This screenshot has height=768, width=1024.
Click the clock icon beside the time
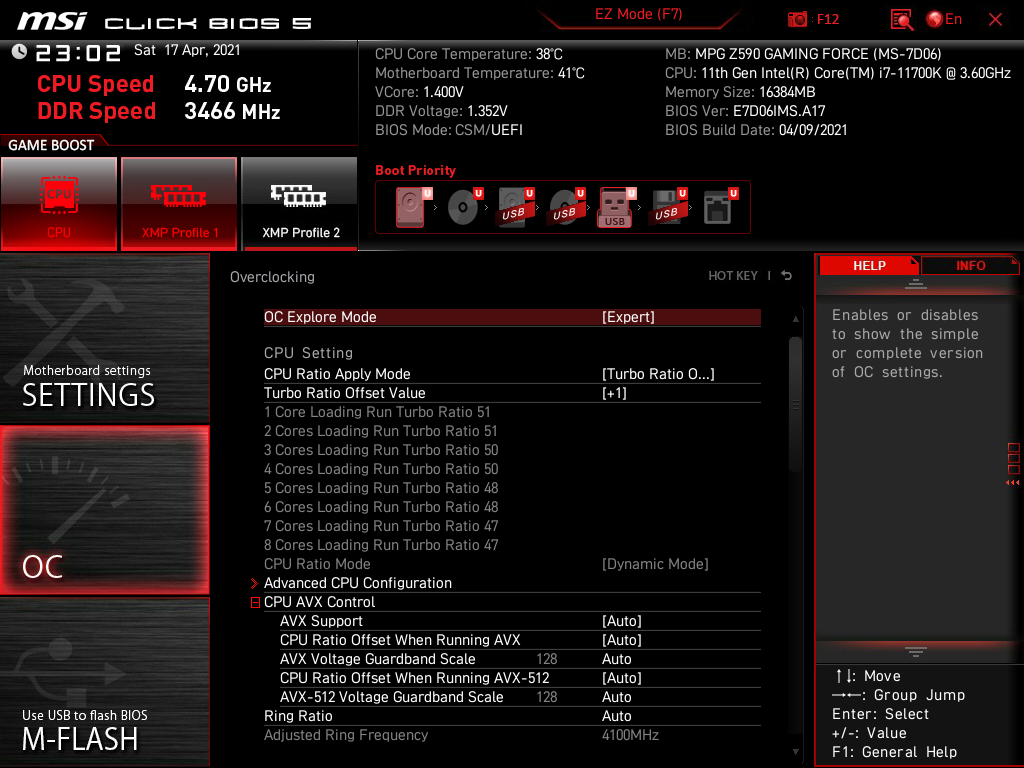(20, 52)
